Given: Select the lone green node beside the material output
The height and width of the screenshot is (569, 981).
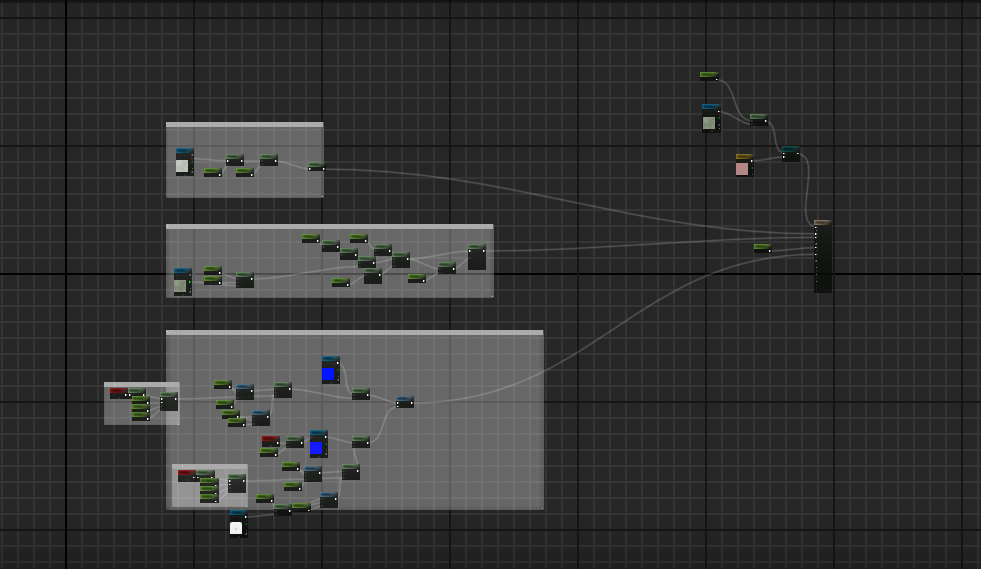Looking at the screenshot, I should (762, 249).
